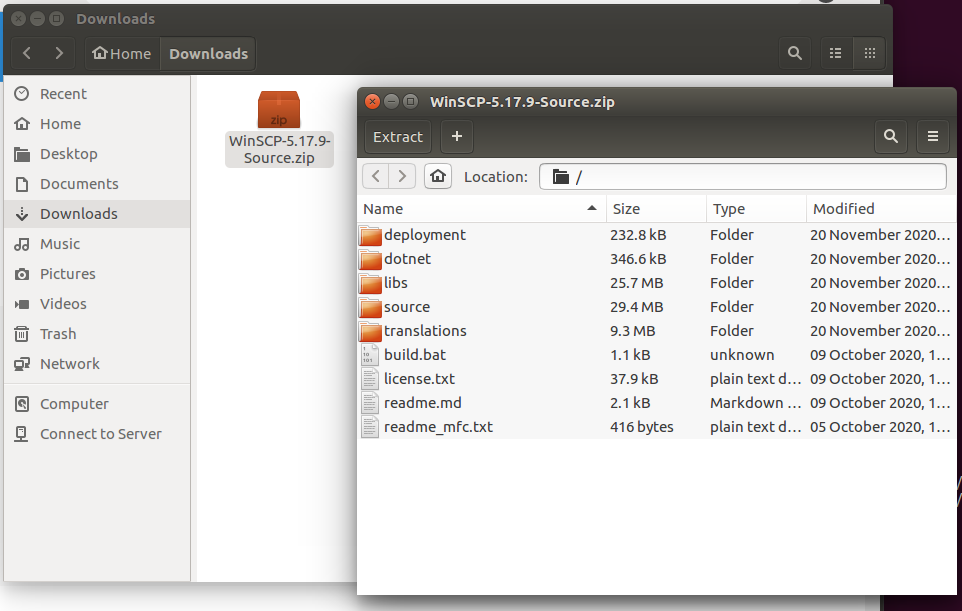This screenshot has width=962, height=611.
Task: Open Desktop in the sidebar
Action: tap(98, 154)
